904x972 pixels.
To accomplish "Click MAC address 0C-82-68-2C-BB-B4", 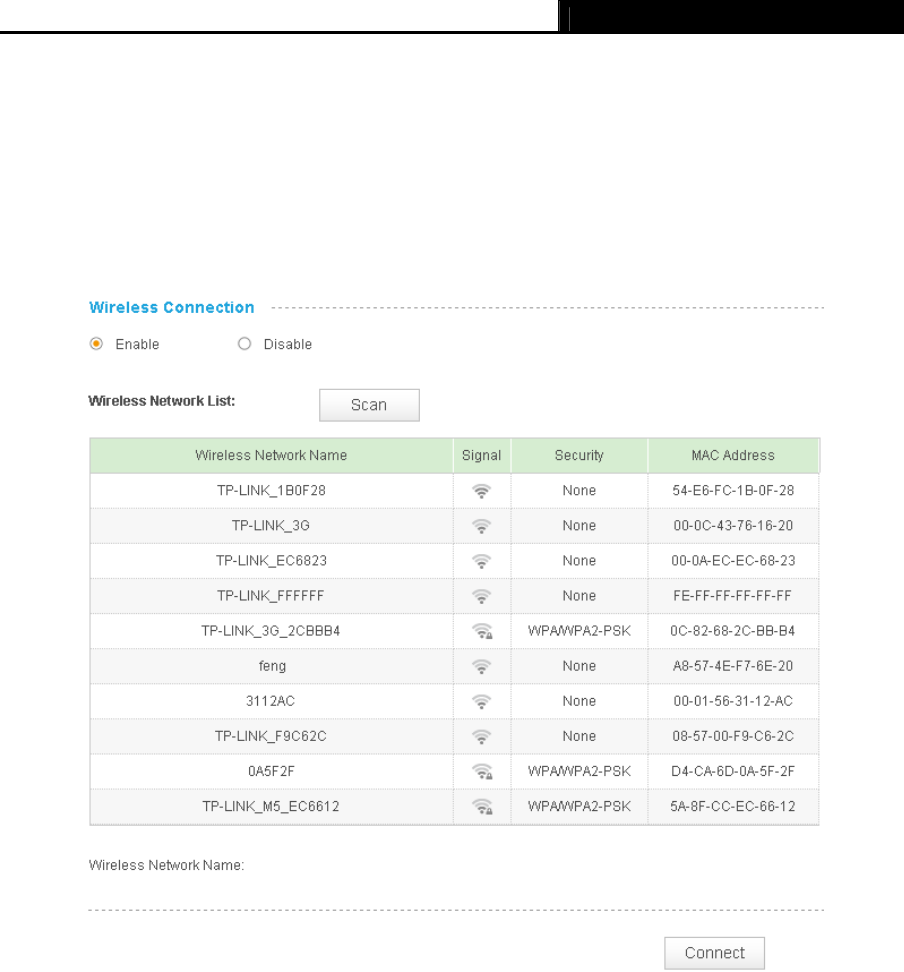I will point(732,631).
